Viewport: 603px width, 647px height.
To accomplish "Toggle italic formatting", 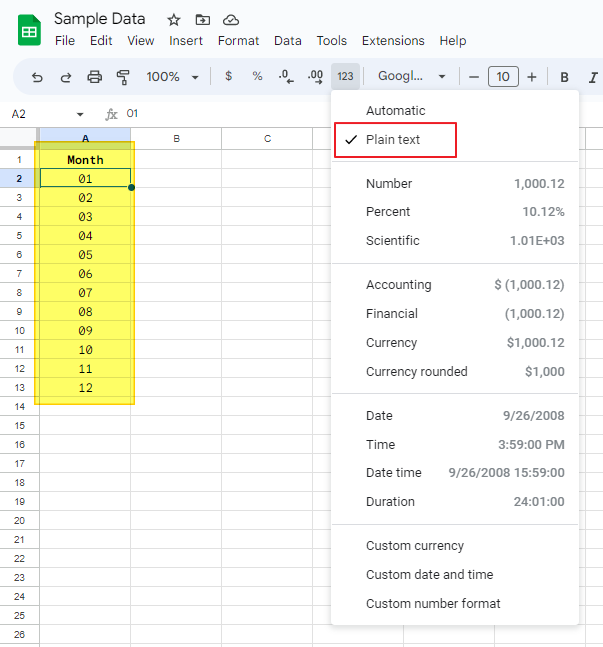I will coord(593,77).
